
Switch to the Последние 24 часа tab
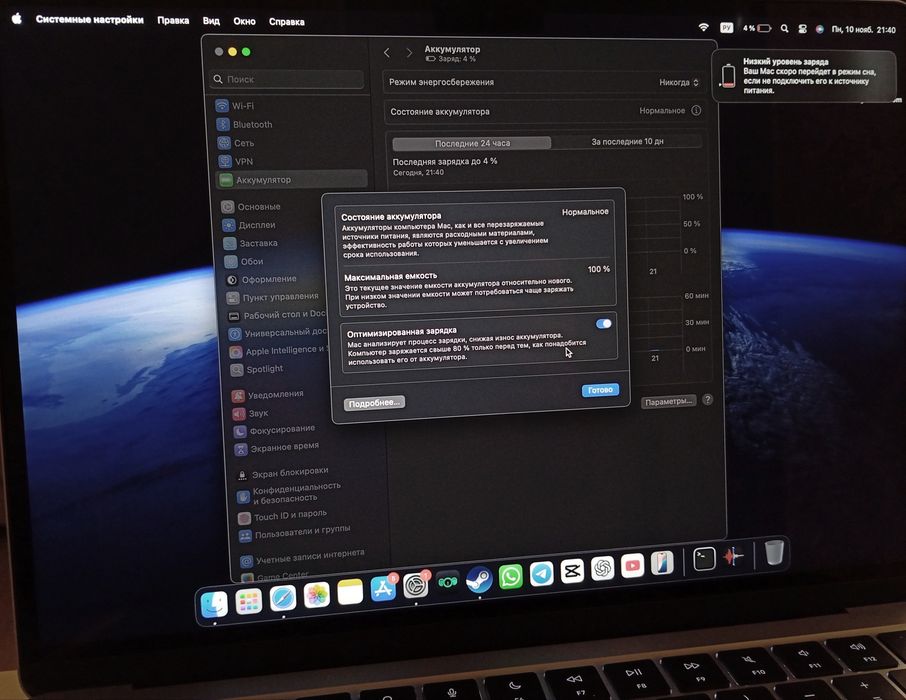[472, 143]
